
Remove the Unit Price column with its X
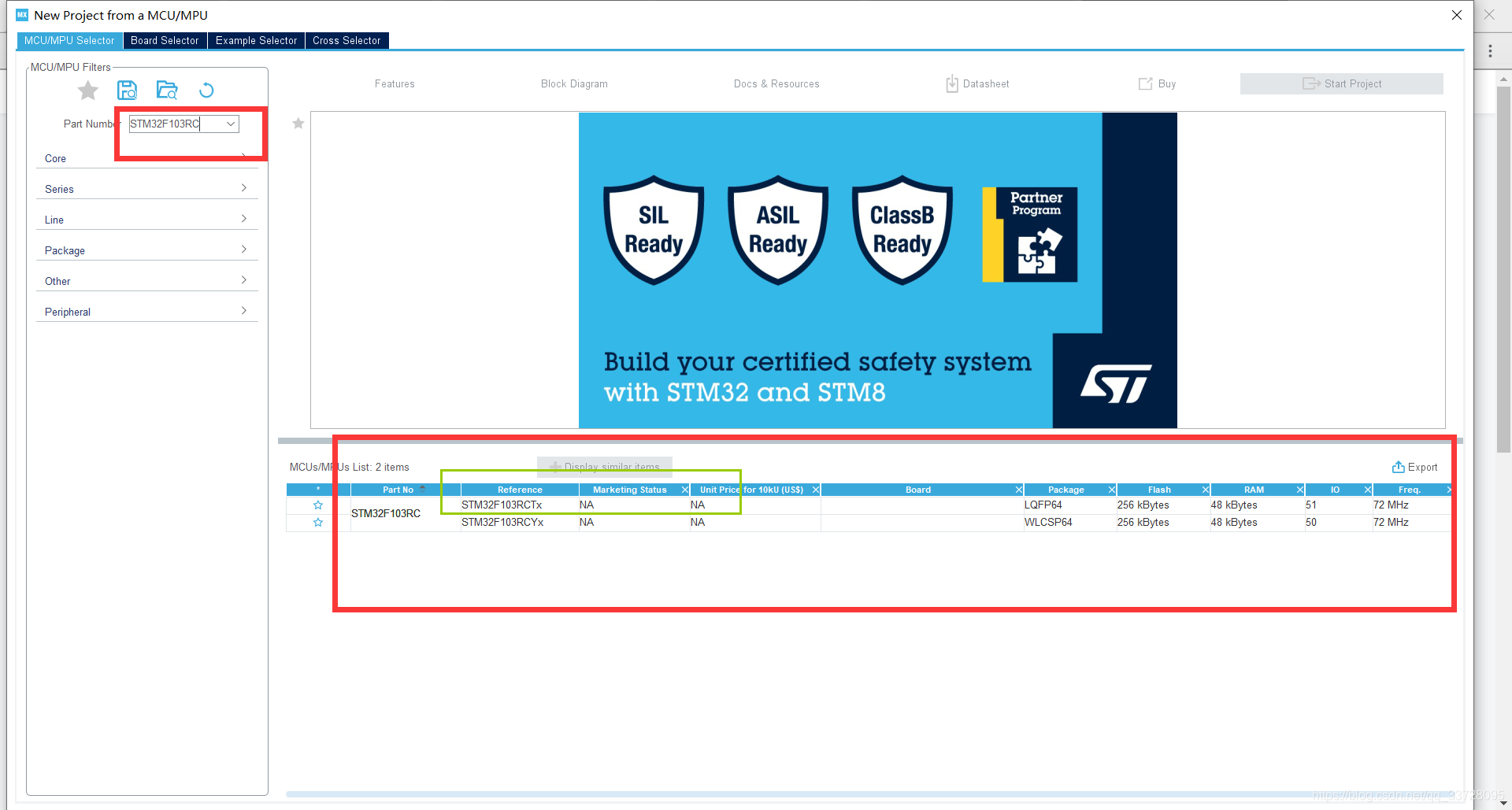pos(816,490)
